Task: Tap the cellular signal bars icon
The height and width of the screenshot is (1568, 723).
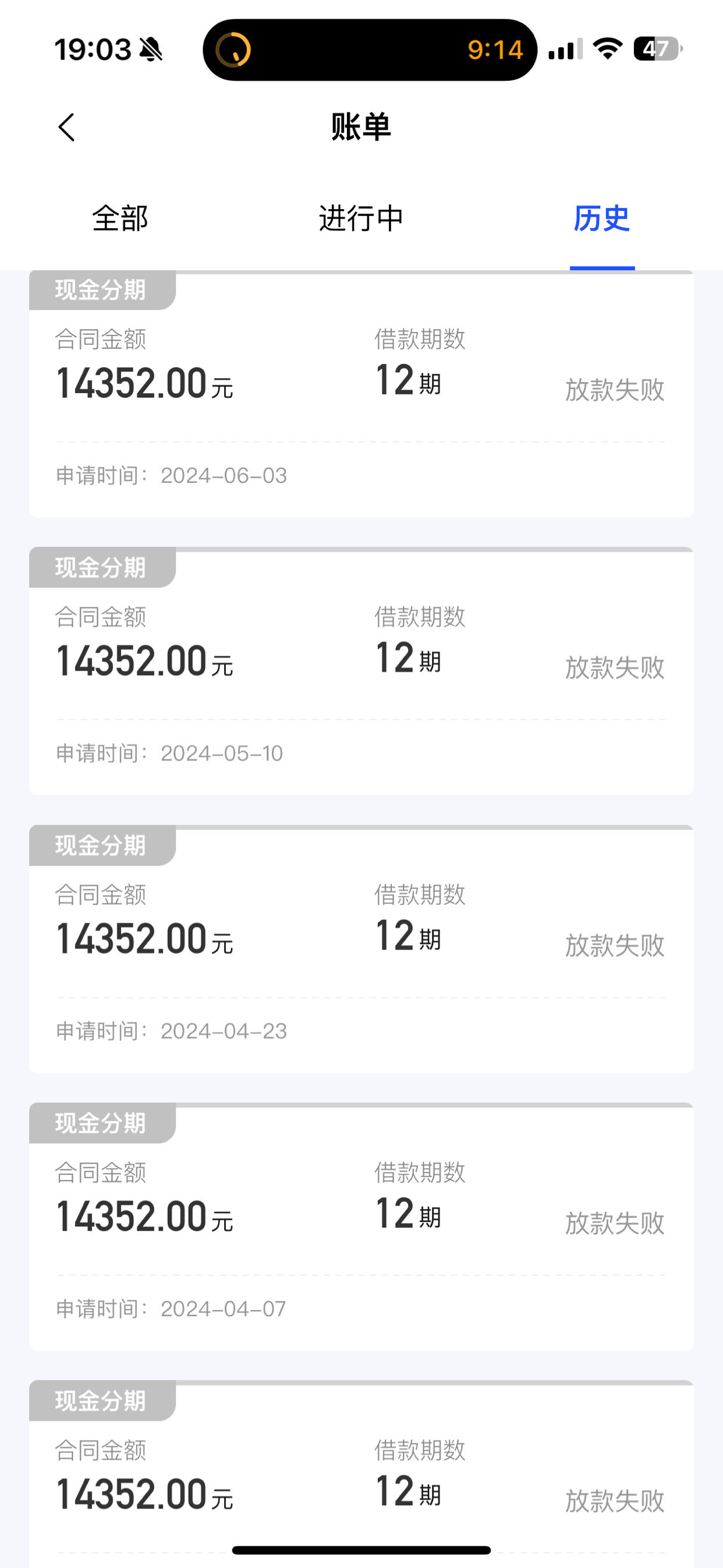Action: 565,50
